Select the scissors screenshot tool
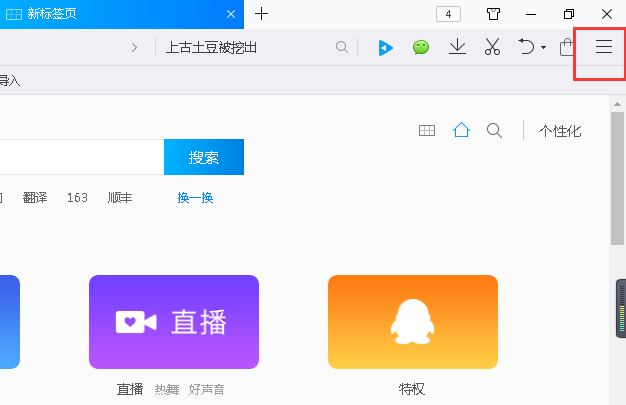Image resolution: width=626 pixels, height=405 pixels. tap(492, 47)
